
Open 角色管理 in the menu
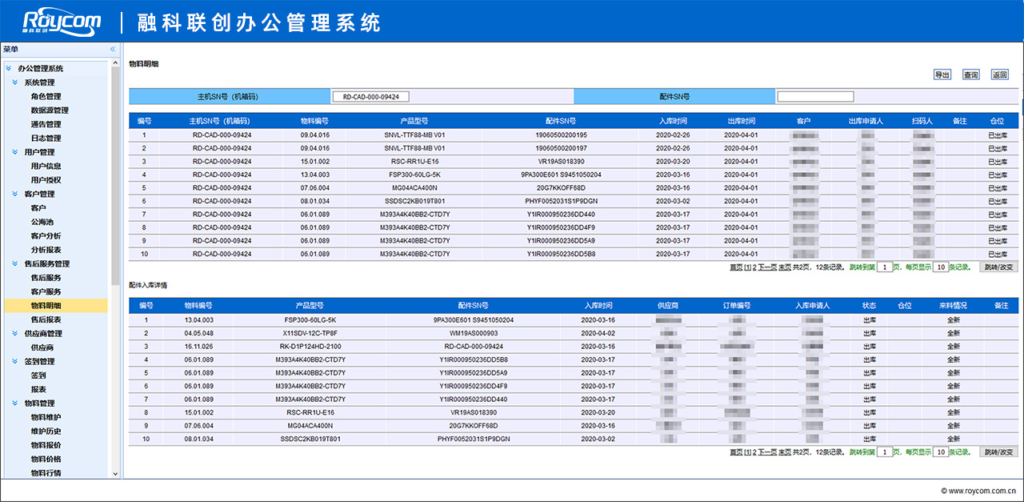(46, 97)
